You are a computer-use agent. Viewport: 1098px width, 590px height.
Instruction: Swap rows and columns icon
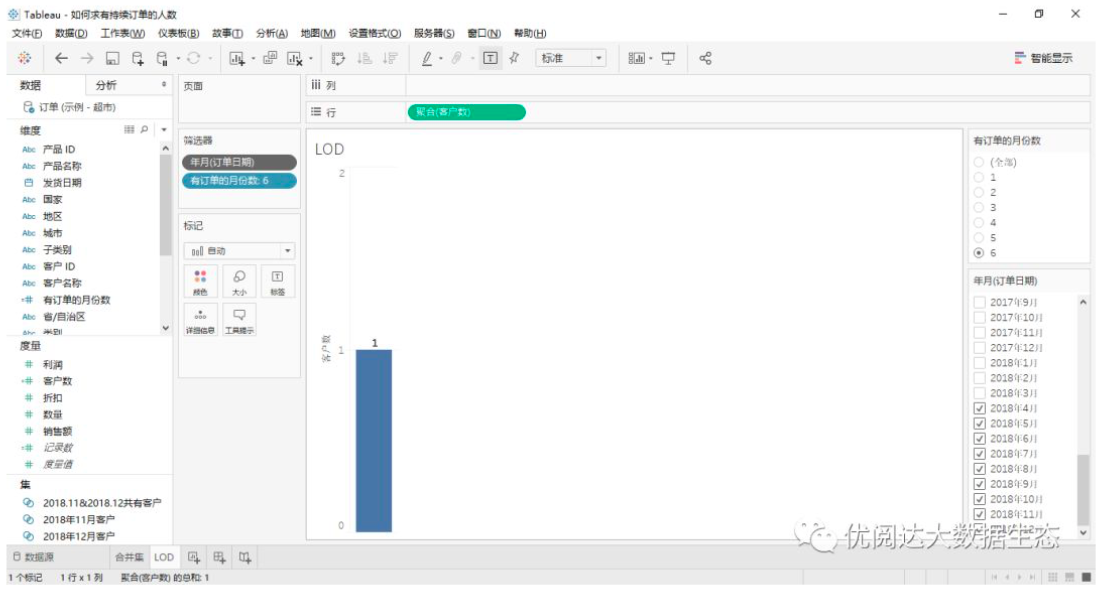338,58
